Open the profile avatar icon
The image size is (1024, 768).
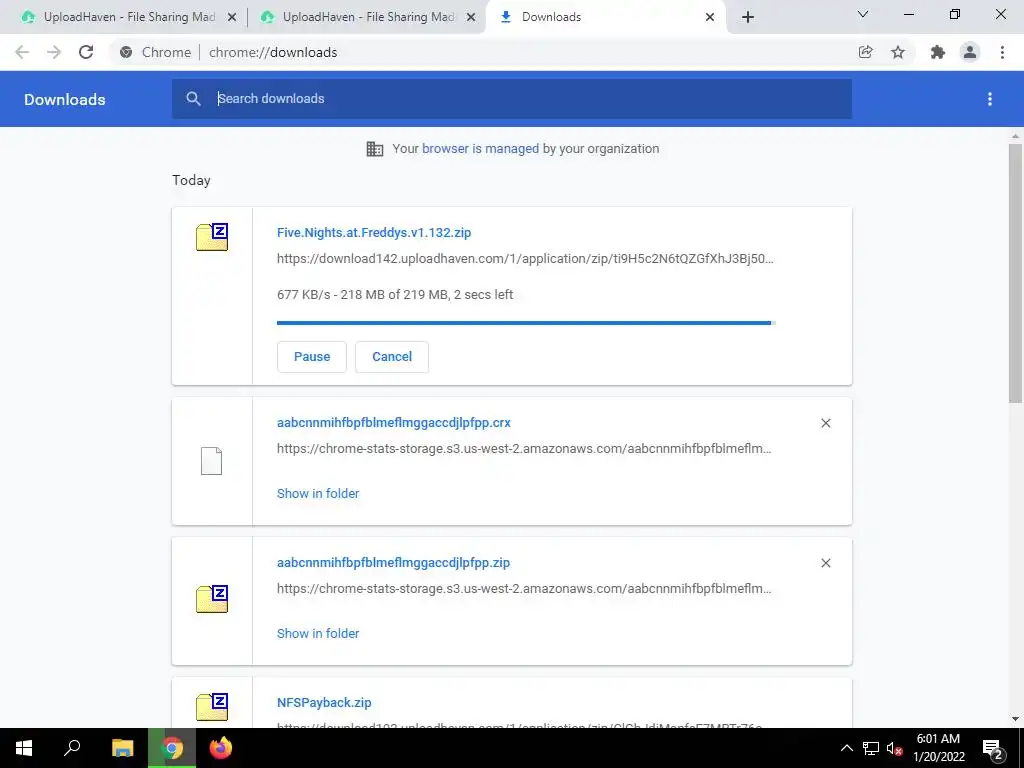click(970, 52)
